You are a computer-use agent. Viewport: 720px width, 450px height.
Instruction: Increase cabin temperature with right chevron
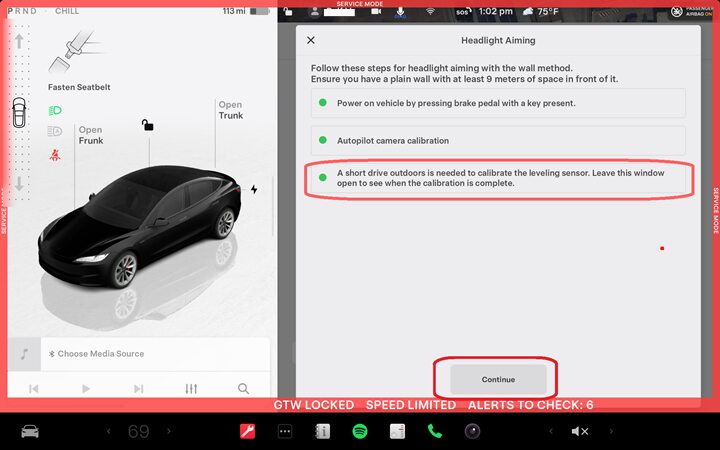tap(170, 431)
